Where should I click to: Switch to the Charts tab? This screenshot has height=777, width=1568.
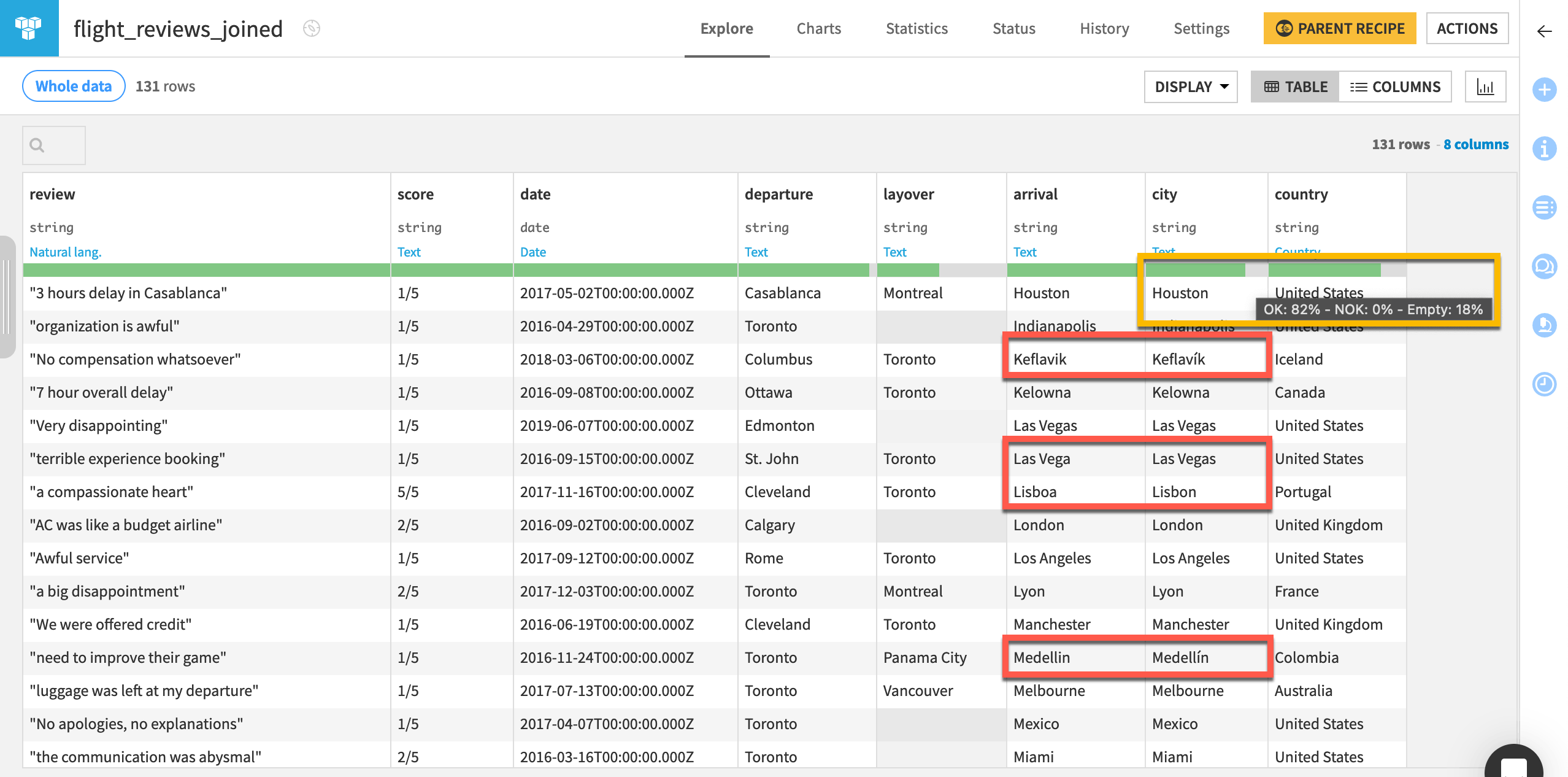click(x=818, y=28)
